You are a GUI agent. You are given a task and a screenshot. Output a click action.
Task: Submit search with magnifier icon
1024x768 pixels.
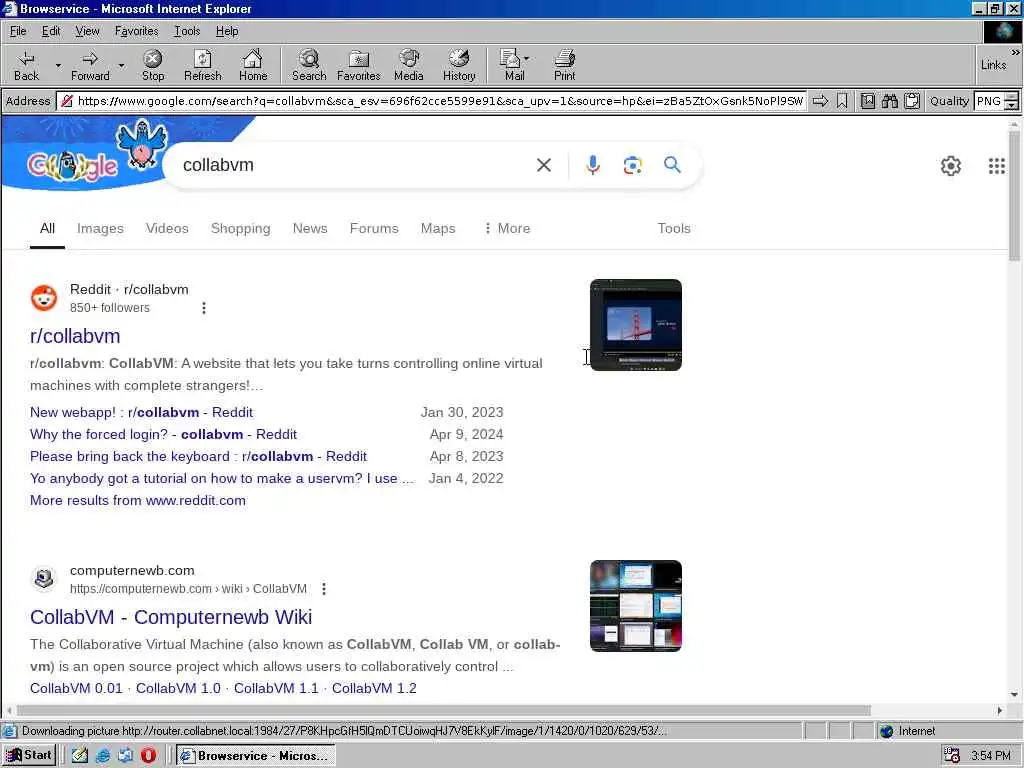pos(672,165)
